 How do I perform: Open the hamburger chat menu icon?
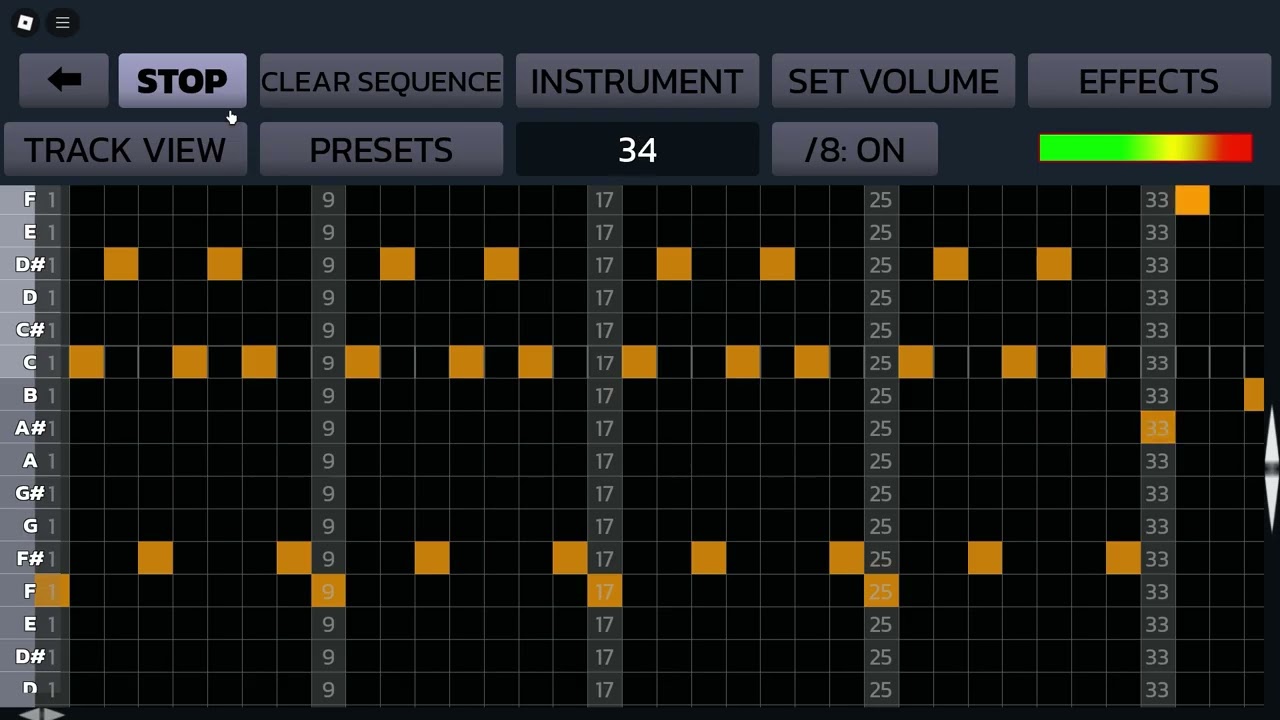tap(62, 22)
